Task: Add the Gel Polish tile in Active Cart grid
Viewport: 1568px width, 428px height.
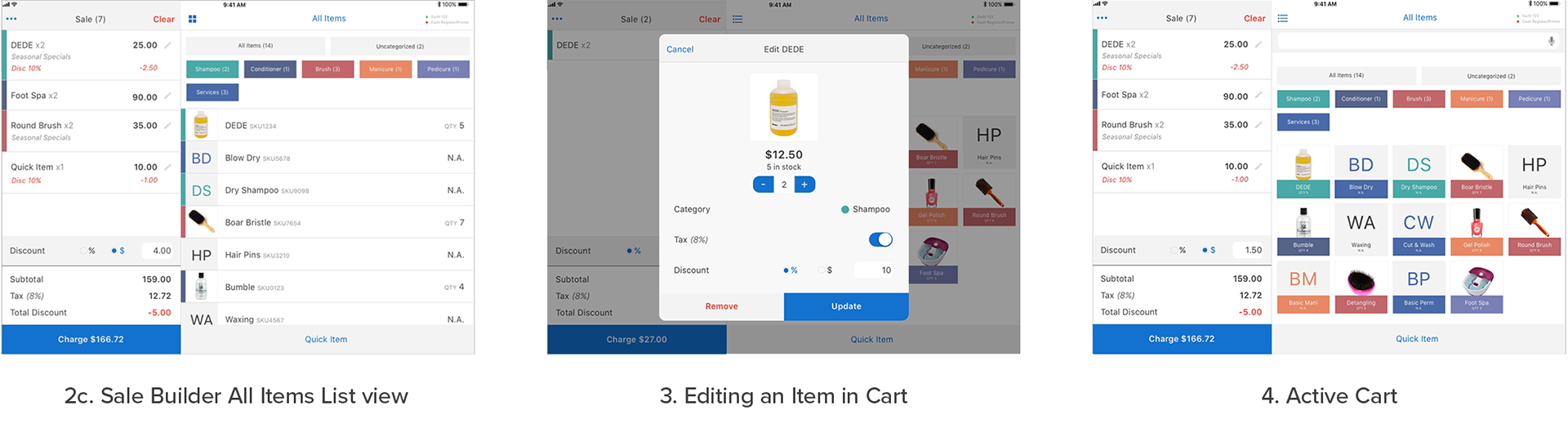Action: (1477, 230)
